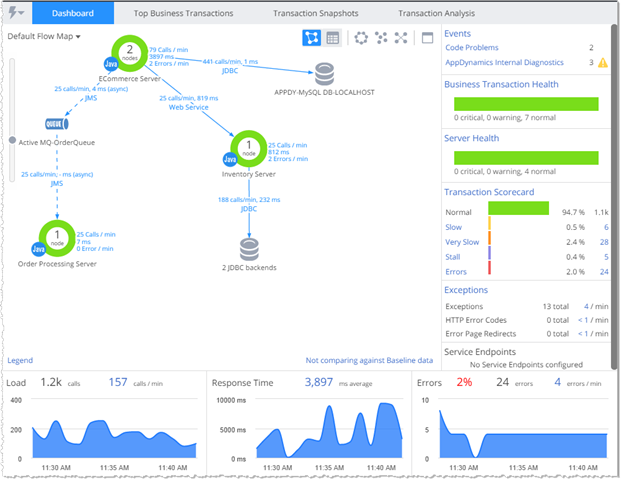Open the Events section heading
Image resolution: width=624 pixels, height=485 pixels.
pyautogui.click(x=457, y=34)
